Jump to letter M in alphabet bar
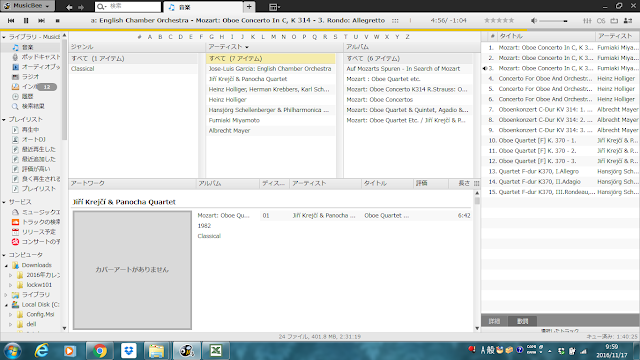The image size is (640, 360). click(x=273, y=37)
